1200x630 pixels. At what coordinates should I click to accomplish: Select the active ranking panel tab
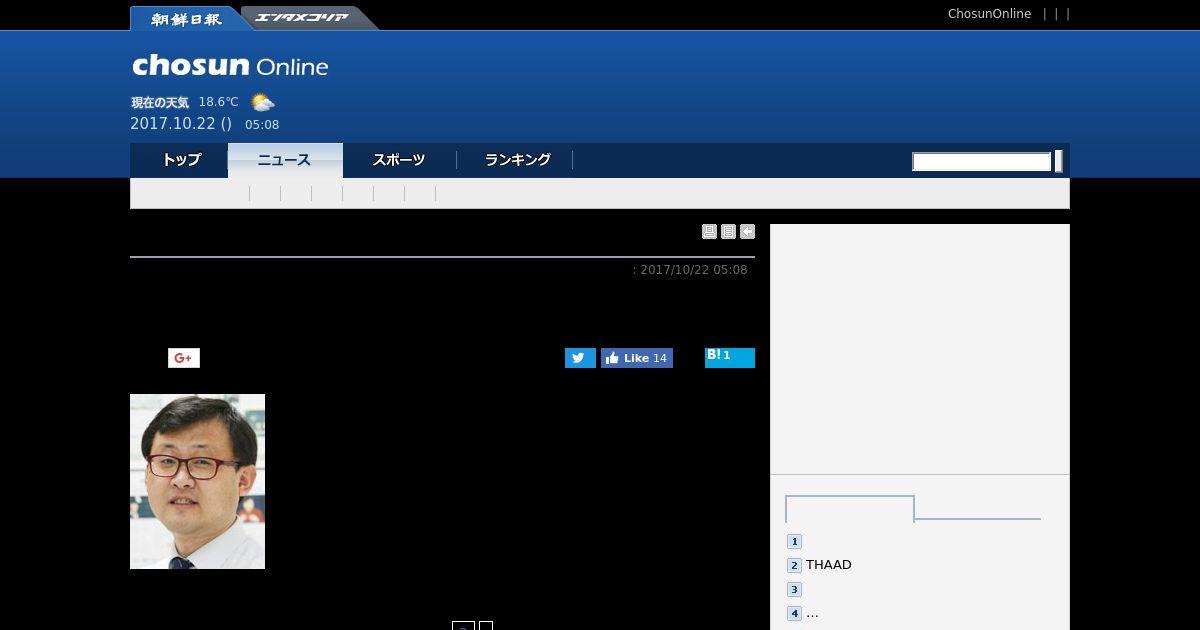[850, 509]
